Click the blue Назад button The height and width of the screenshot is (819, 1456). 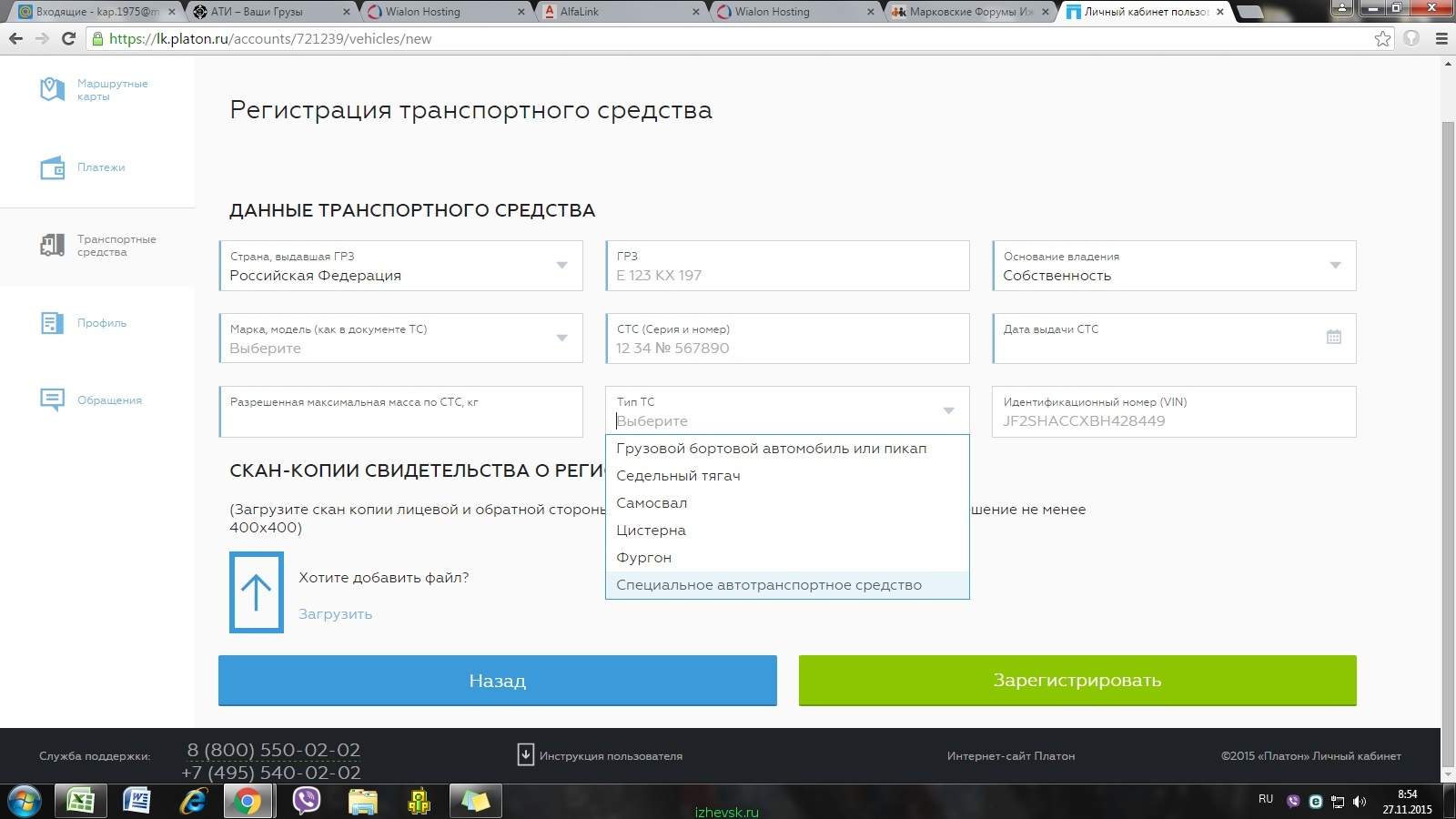[497, 681]
